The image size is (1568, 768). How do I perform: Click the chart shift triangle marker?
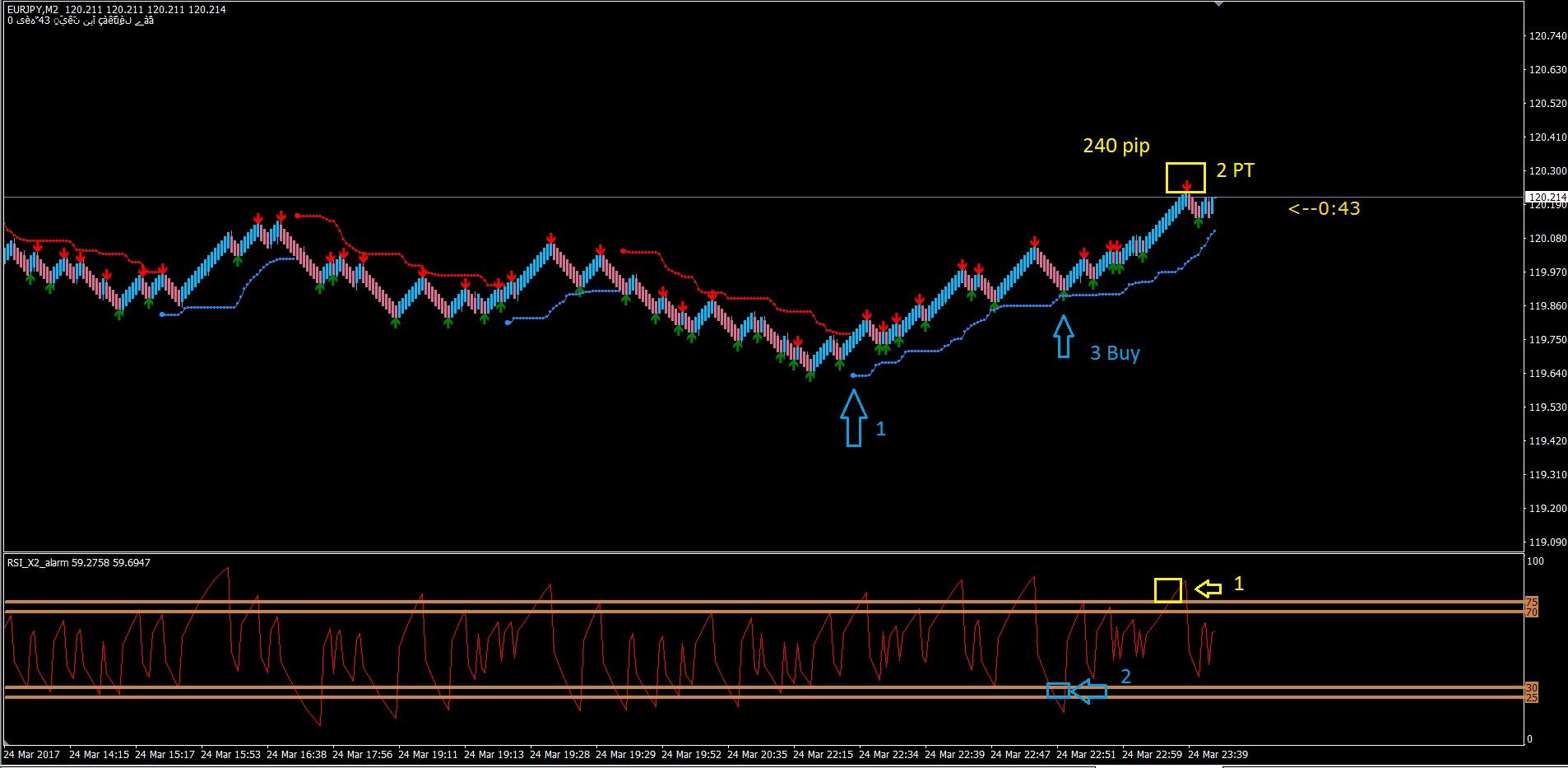click(x=1219, y=4)
